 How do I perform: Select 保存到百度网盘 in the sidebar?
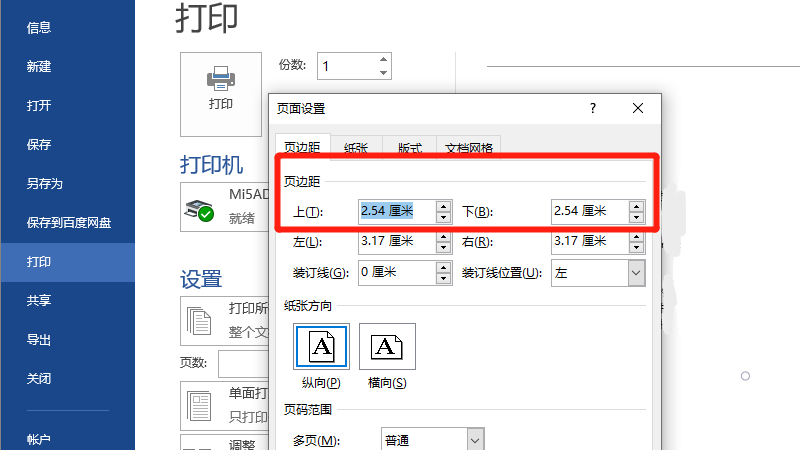[68, 223]
